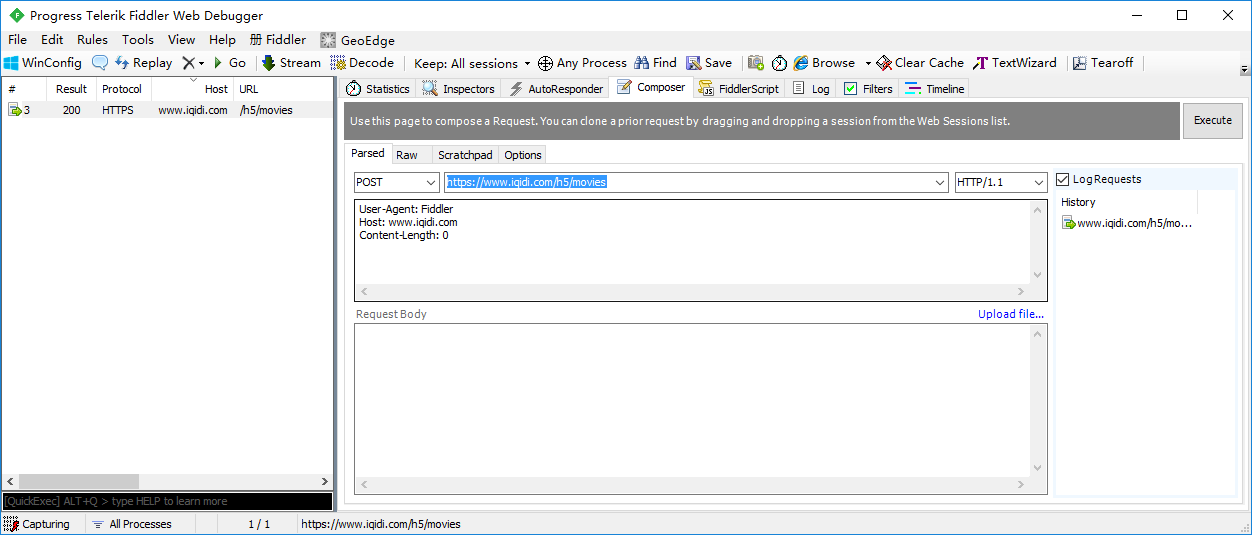
Task: Click the Execute button
Action: (x=1213, y=120)
